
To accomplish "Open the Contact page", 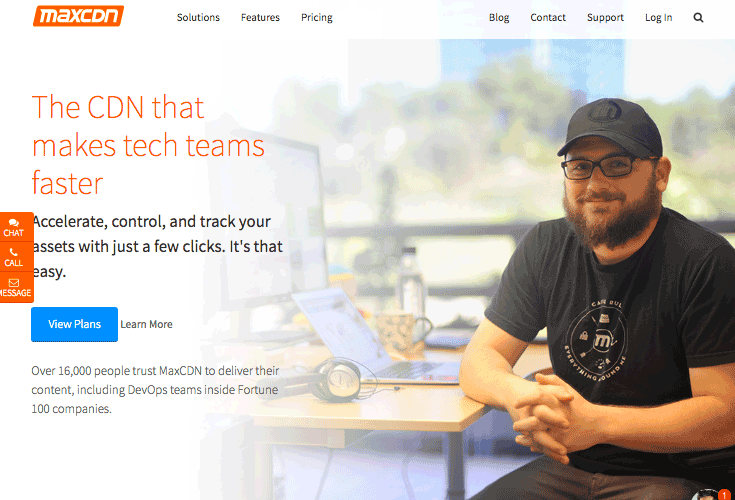I will coord(548,18).
